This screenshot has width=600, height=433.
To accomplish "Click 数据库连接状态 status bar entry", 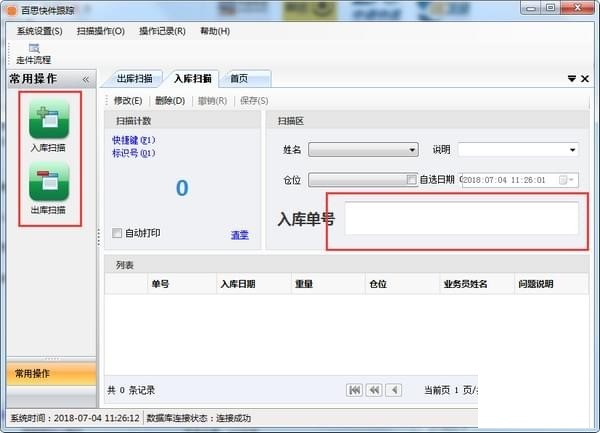I will (199, 418).
